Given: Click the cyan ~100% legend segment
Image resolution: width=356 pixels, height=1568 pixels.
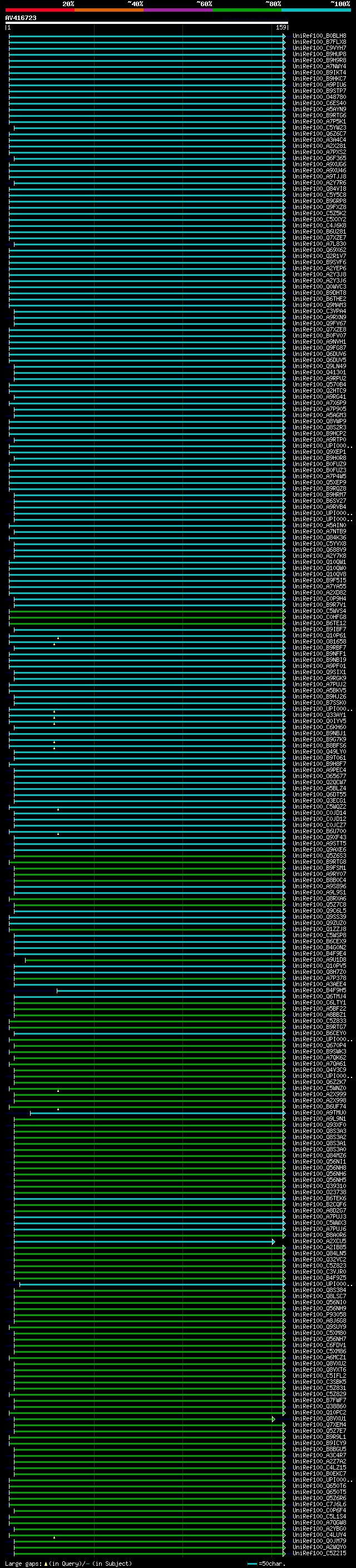Looking at the screenshot, I should tap(316, 10).
